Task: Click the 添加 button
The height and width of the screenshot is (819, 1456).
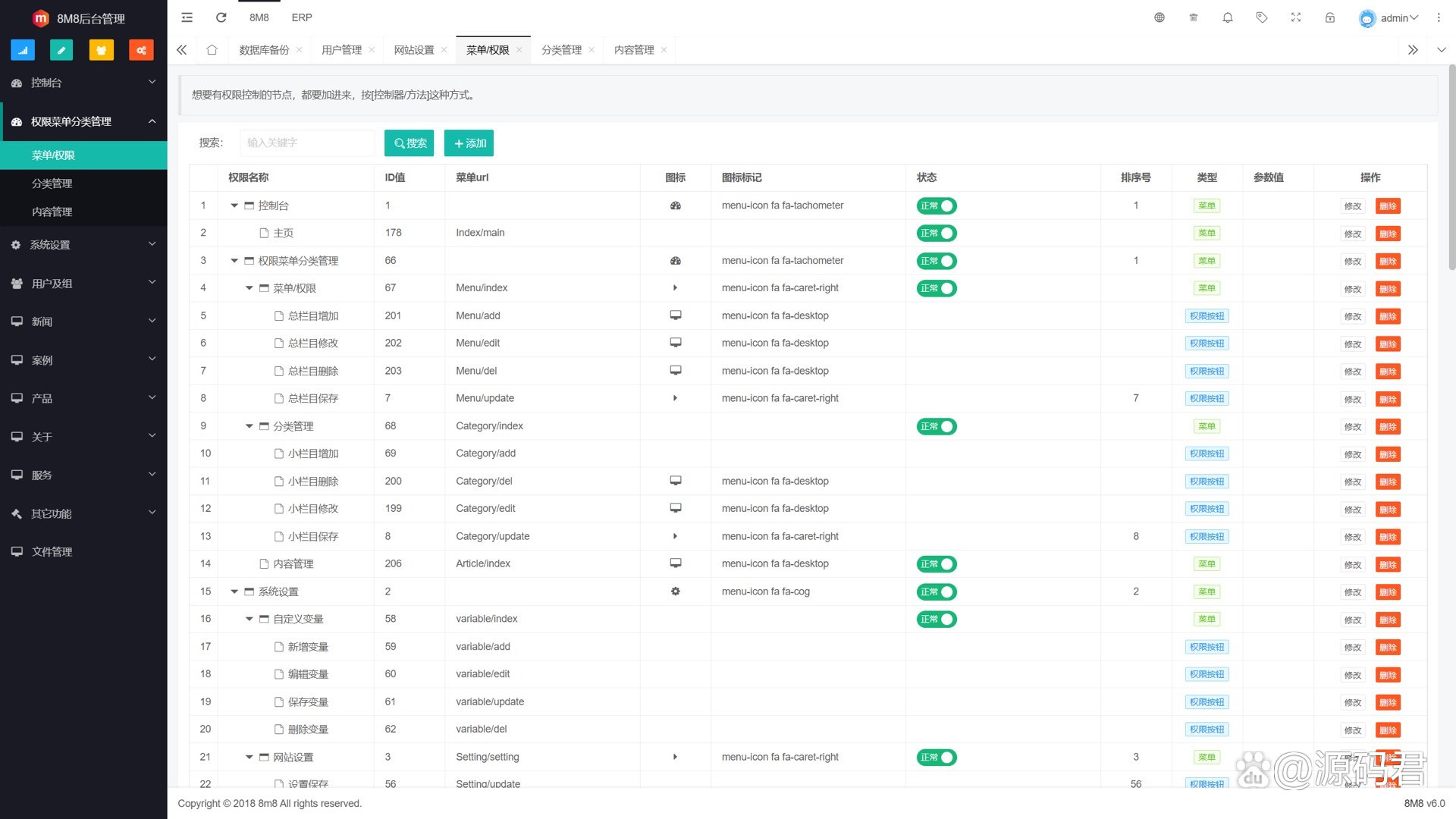Action: pyautogui.click(x=469, y=143)
